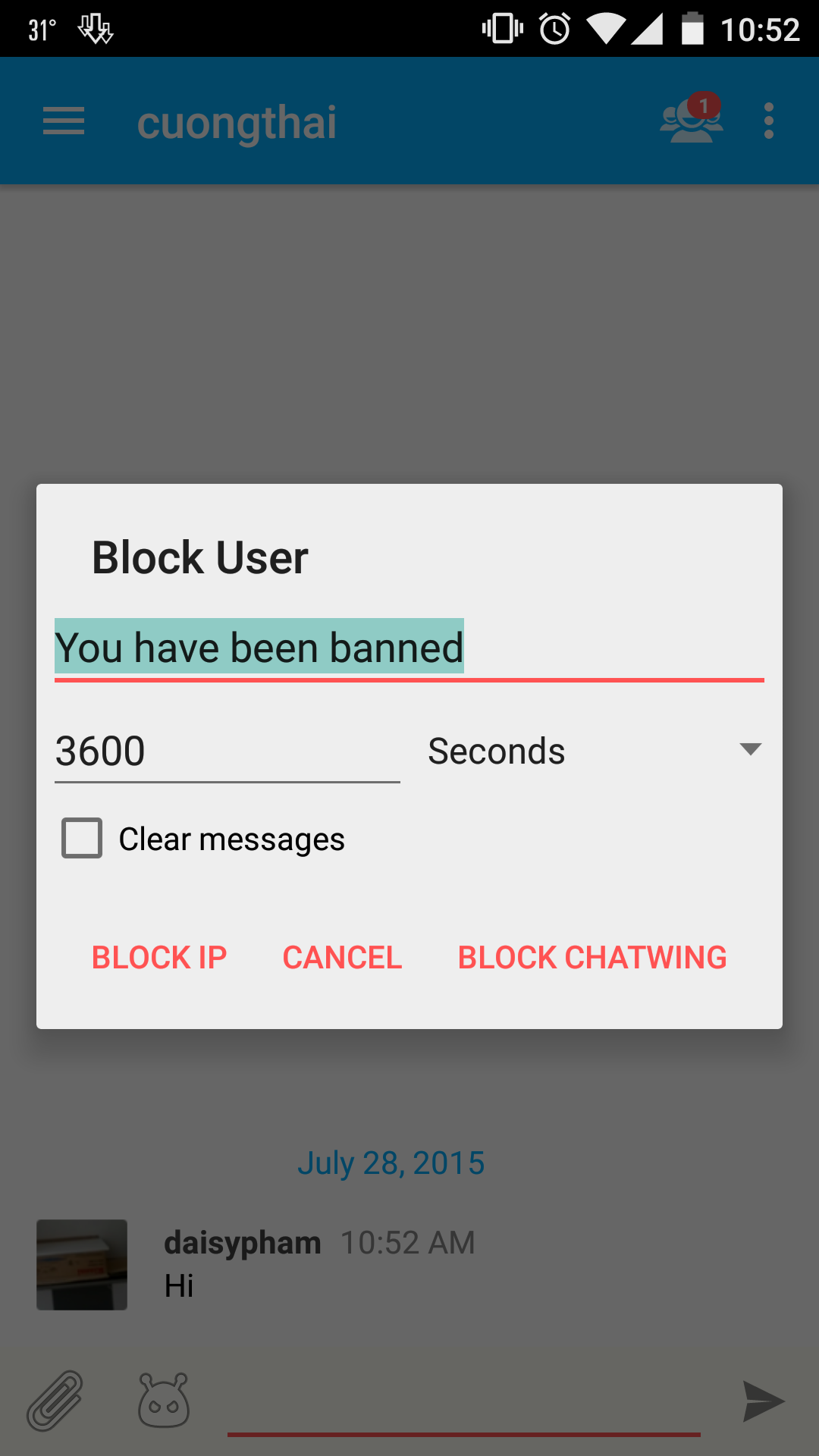Check the Clear messages checkbox
The image size is (819, 1456).
point(82,838)
